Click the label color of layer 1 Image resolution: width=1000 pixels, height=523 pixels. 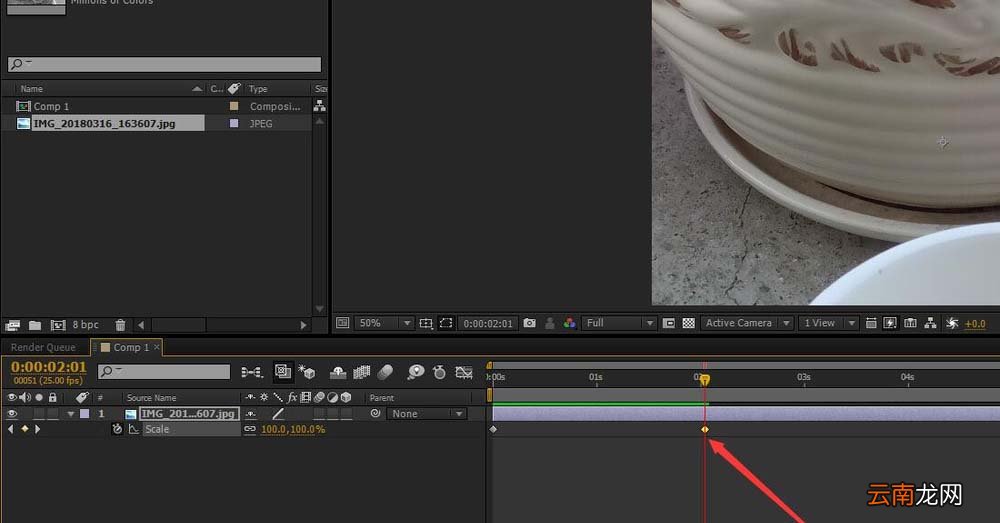click(84, 413)
